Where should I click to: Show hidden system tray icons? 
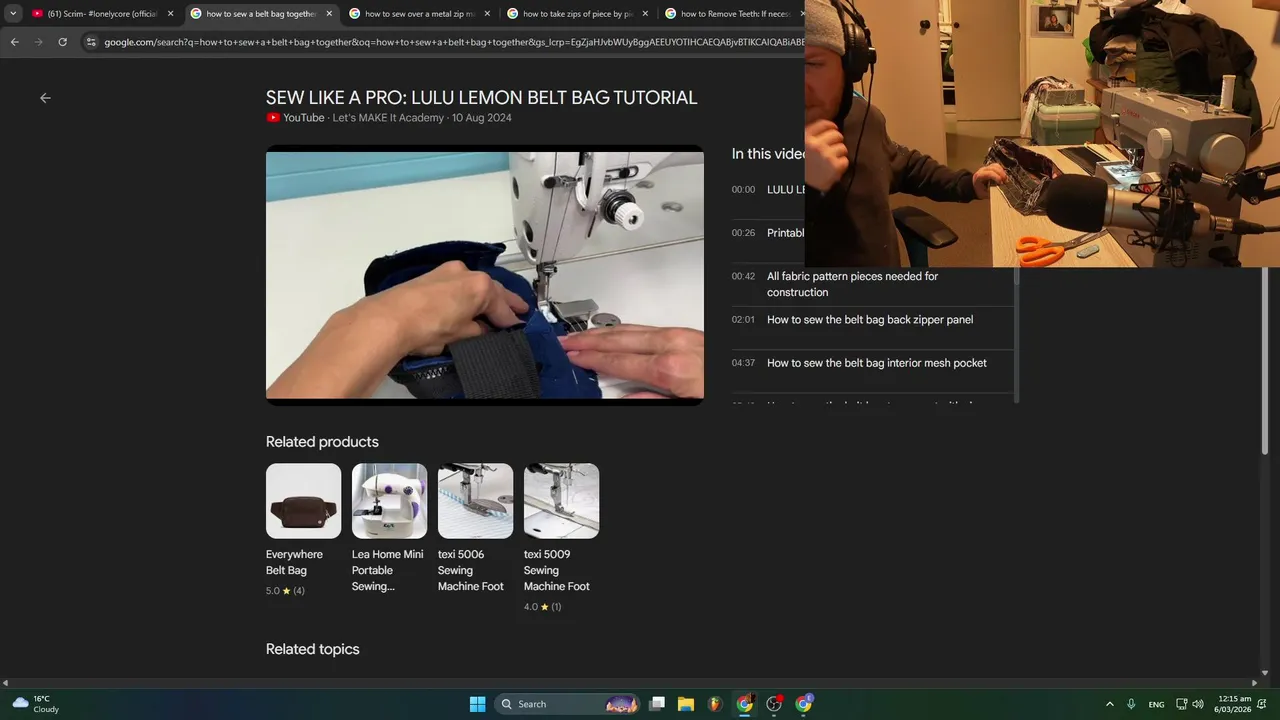pos(1109,704)
